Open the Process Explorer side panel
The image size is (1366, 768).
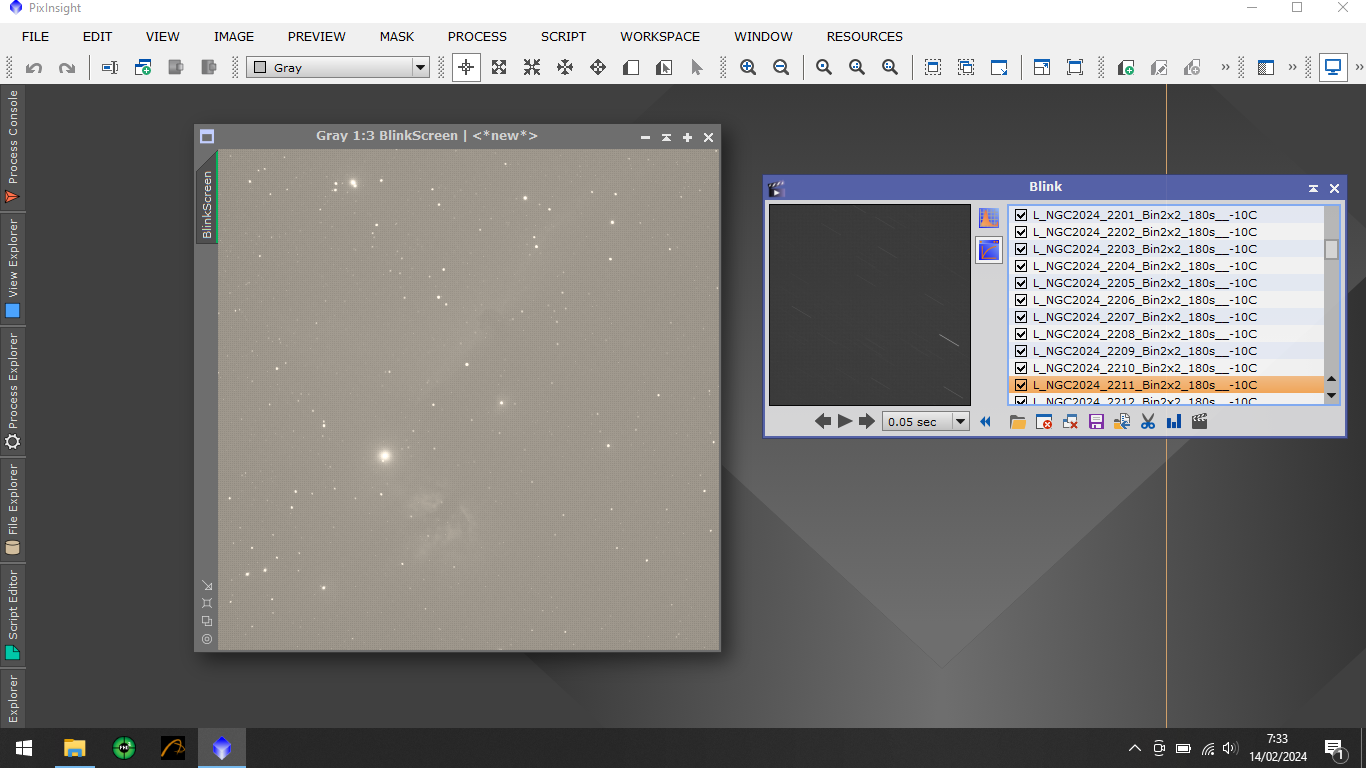[x=12, y=392]
